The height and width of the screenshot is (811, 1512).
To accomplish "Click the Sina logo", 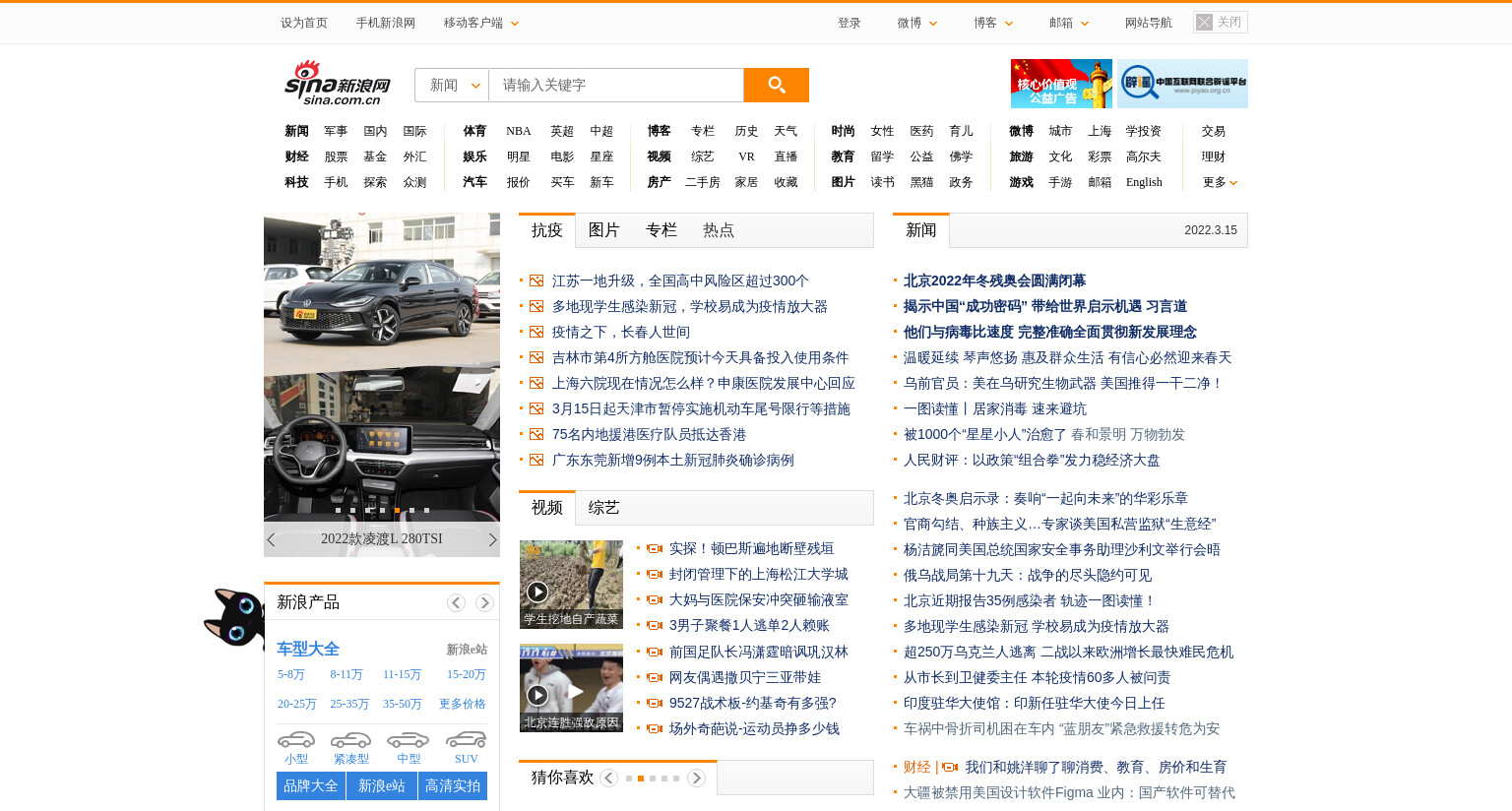I will [x=338, y=83].
